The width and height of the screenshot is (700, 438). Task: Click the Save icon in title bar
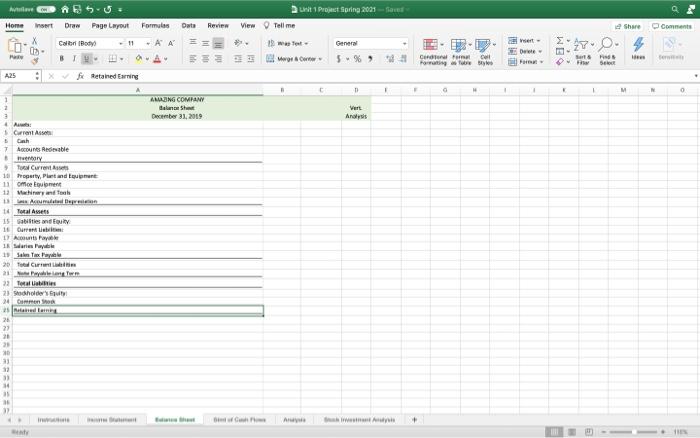77,9
